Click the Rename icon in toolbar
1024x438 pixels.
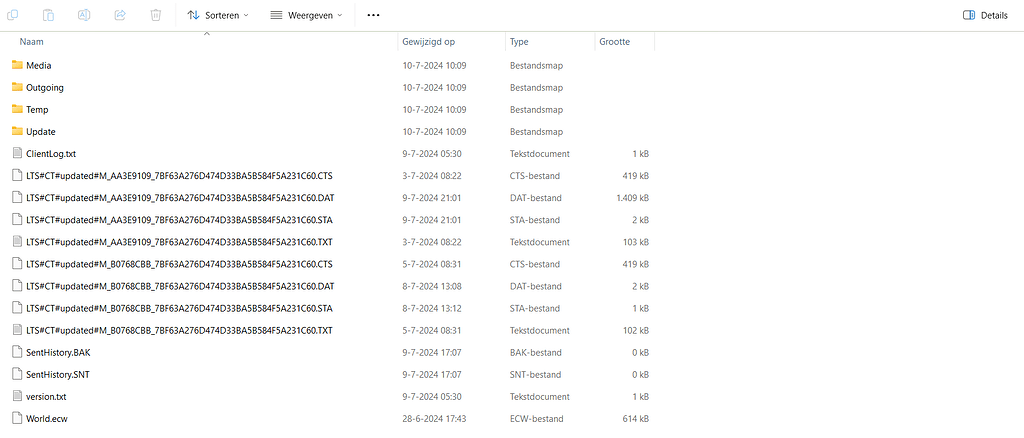point(84,14)
